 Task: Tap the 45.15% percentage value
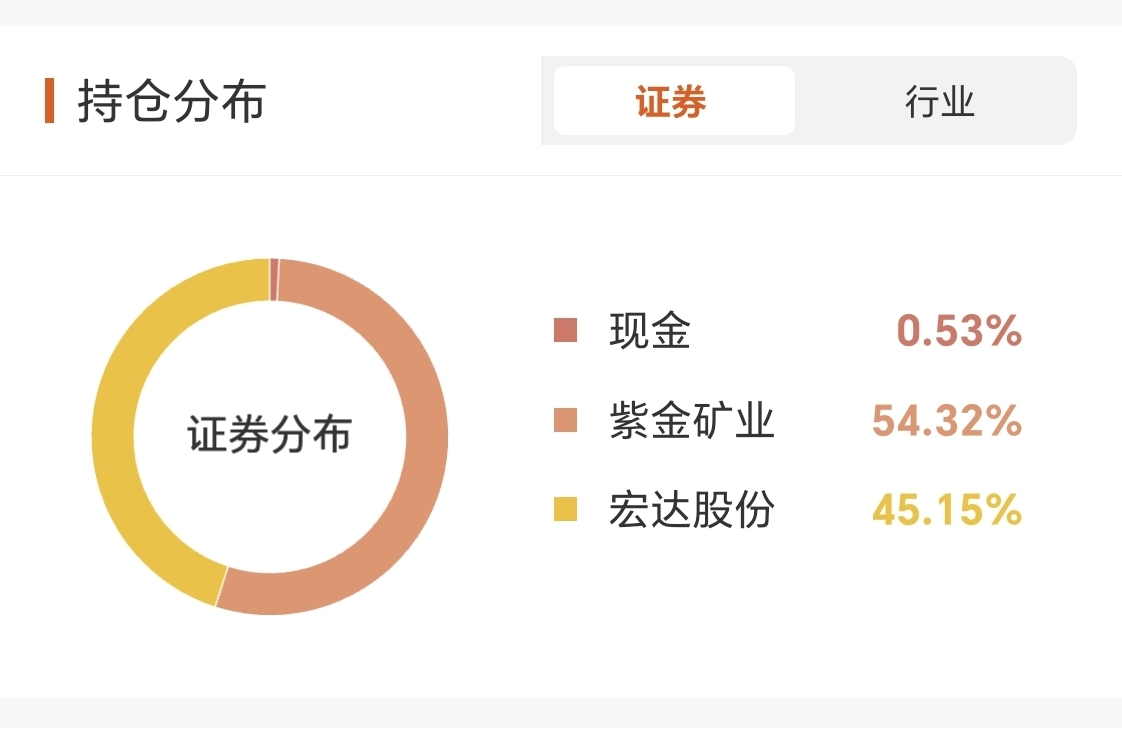coord(946,510)
